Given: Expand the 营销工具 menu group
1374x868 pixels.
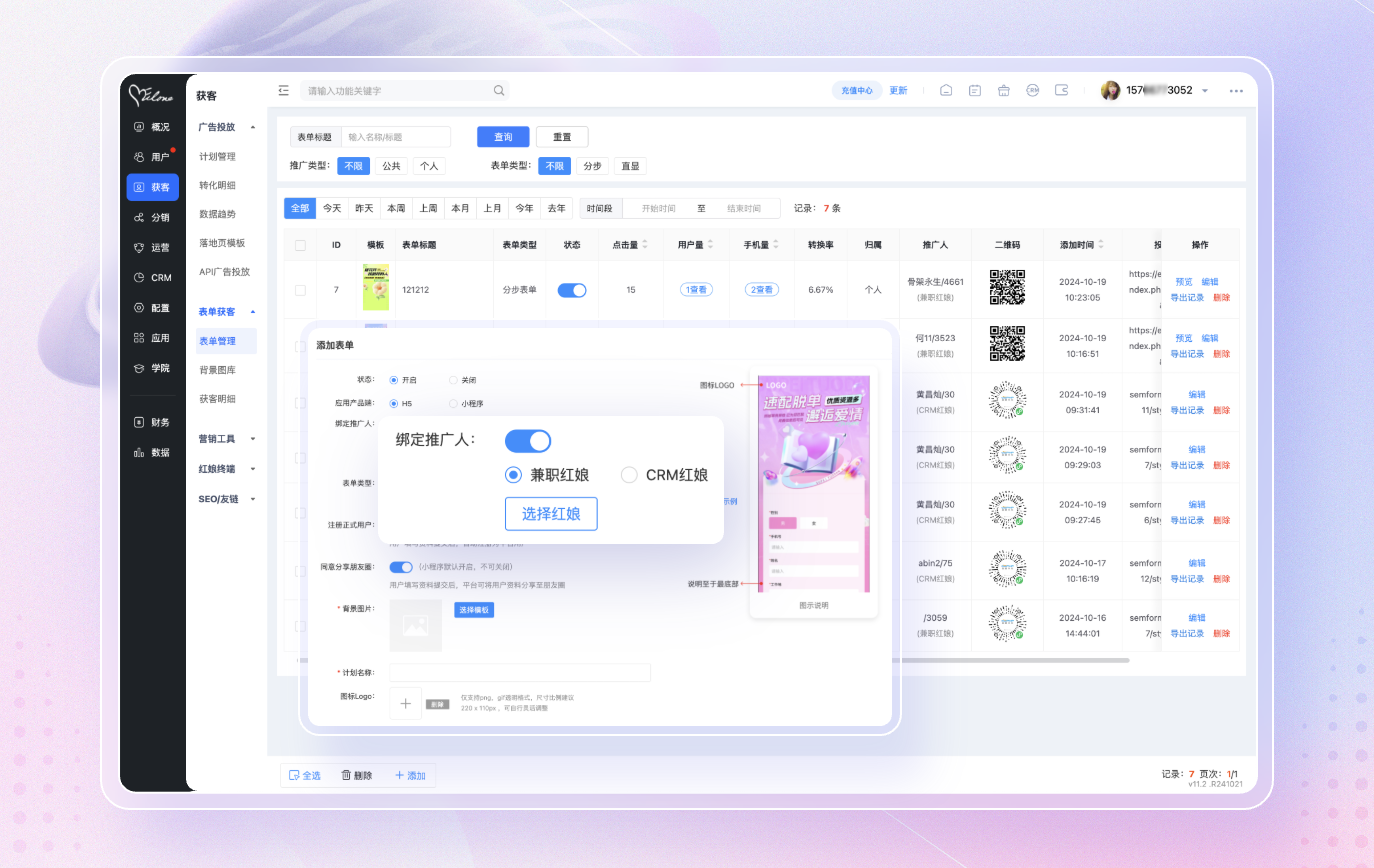Looking at the screenshot, I should click(x=253, y=439).
